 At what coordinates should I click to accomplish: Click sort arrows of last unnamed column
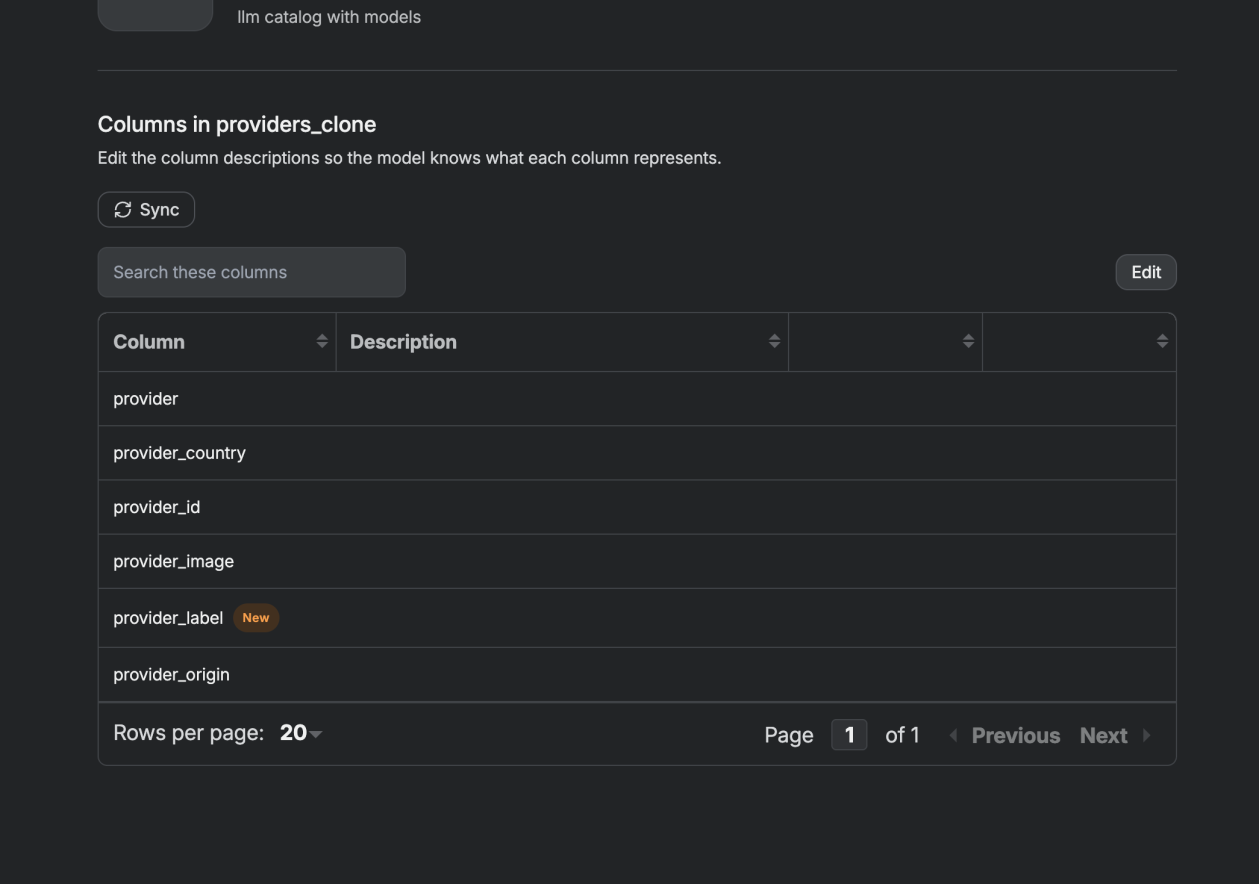pyautogui.click(x=1162, y=342)
